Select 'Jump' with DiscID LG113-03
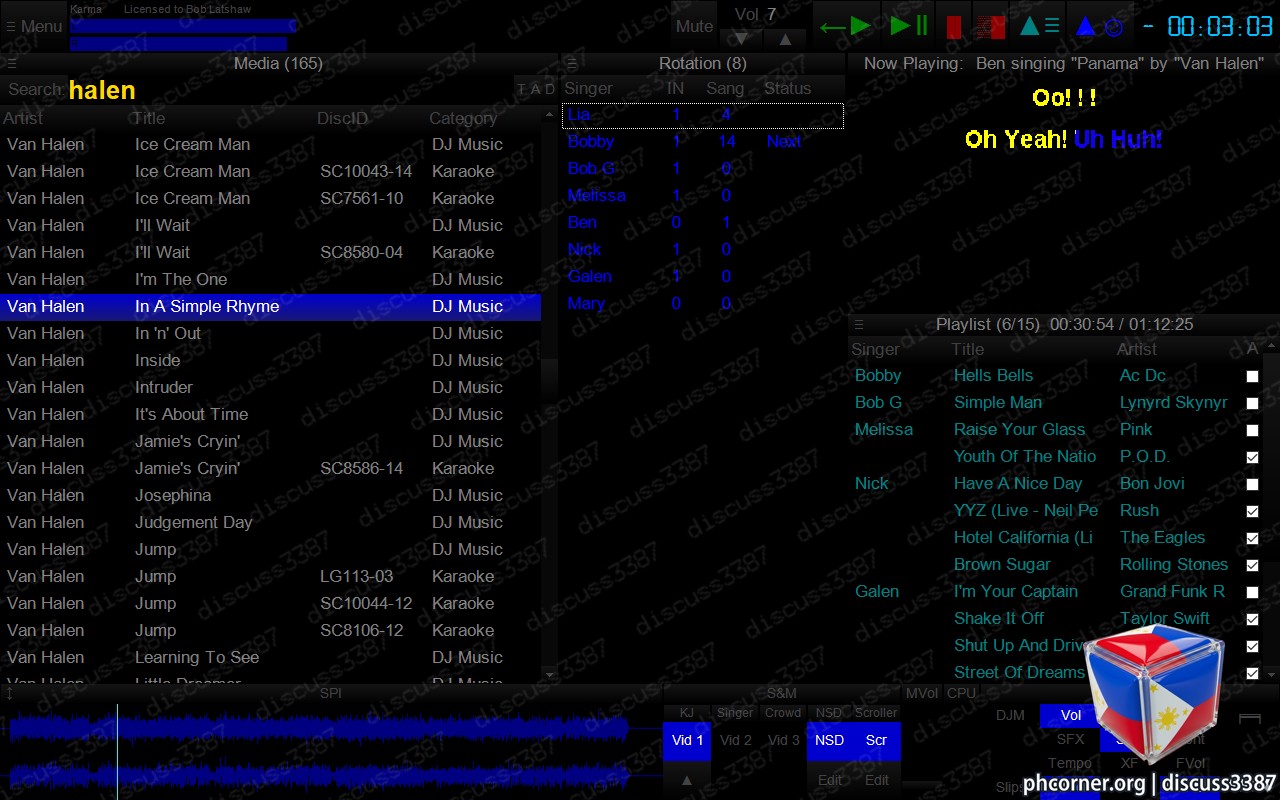Screen dimensions: 1280x800 coord(271,577)
